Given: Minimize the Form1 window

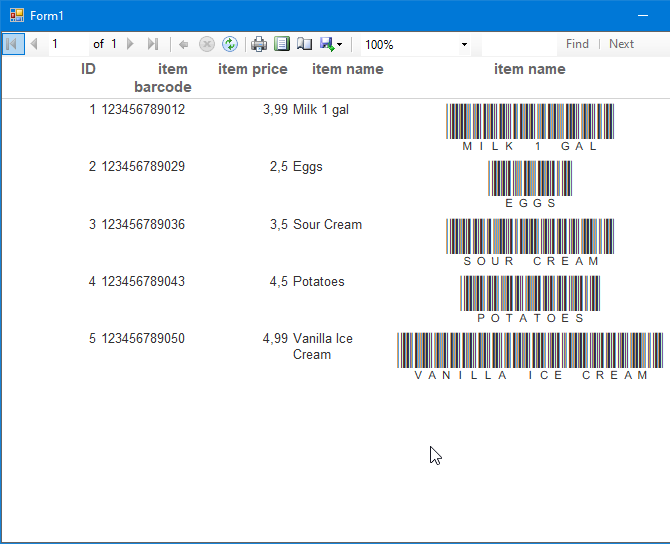Looking at the screenshot, I should 643,16.
